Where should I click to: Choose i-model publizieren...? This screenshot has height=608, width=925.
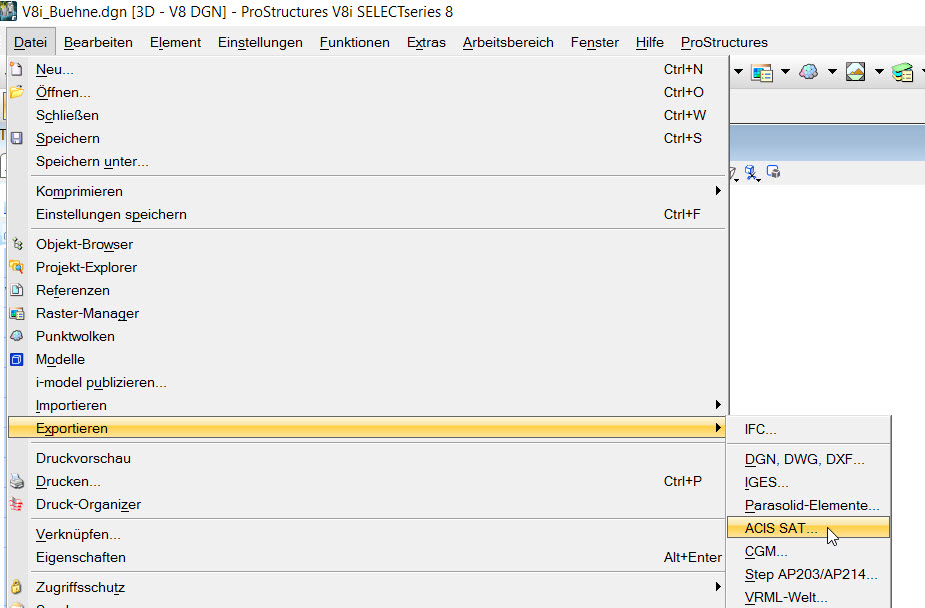368,383
